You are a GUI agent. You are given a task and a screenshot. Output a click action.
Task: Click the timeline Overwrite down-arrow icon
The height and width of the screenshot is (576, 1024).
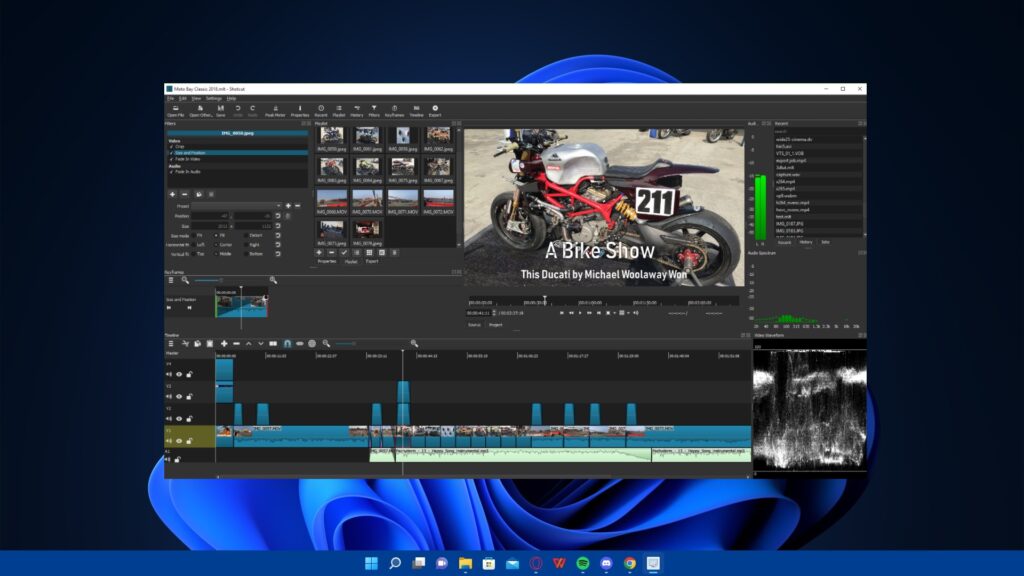click(261, 344)
